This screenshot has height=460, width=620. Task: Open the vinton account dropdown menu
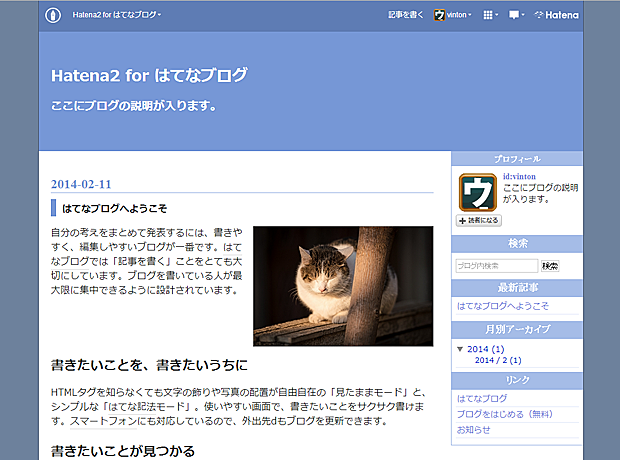(x=459, y=15)
